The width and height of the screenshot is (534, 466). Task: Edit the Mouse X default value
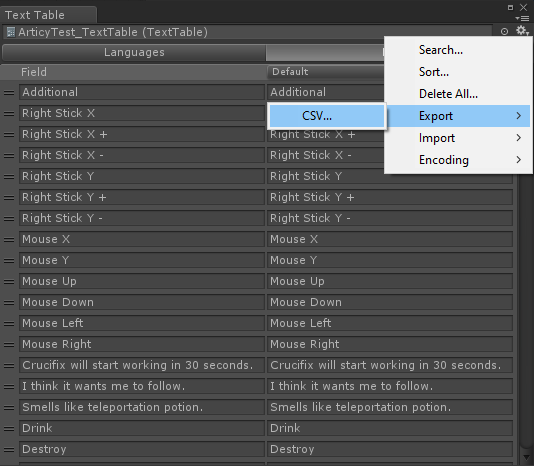tap(390, 239)
